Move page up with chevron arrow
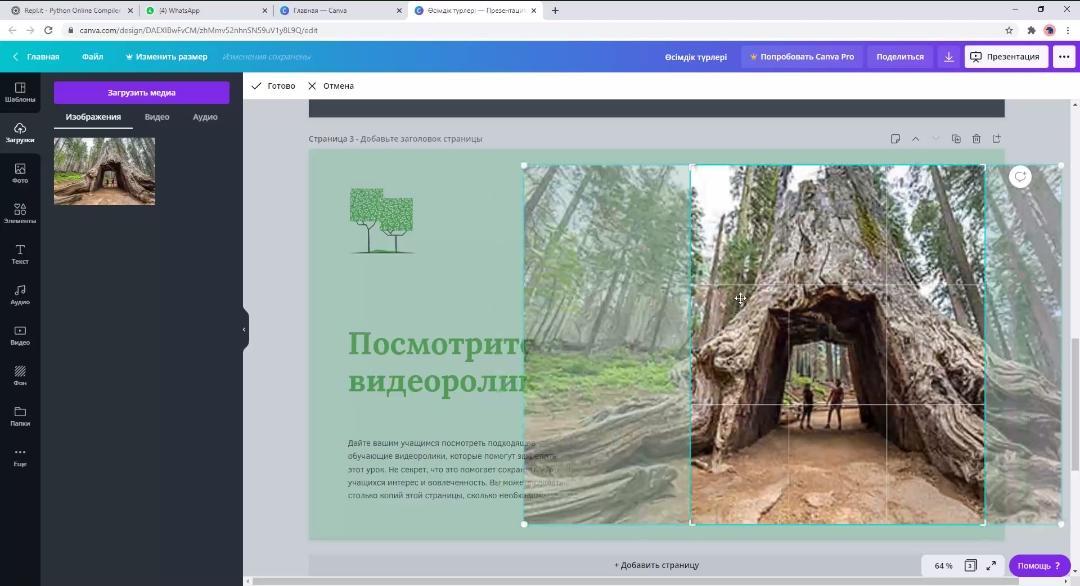This screenshot has width=1080, height=586. tap(915, 139)
